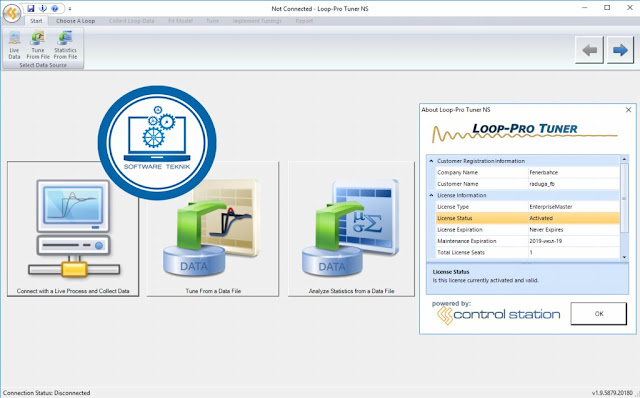This screenshot has height=398, width=640.
Task: Click the property grid scroll-down arrow
Action: (x=624, y=257)
